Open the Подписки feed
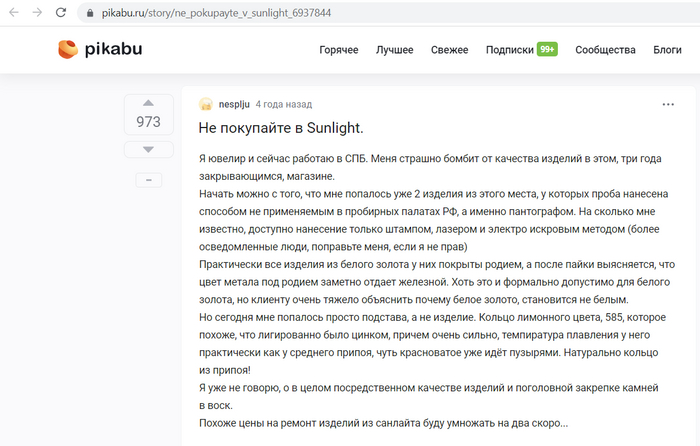This screenshot has width=700, height=446. (x=509, y=50)
